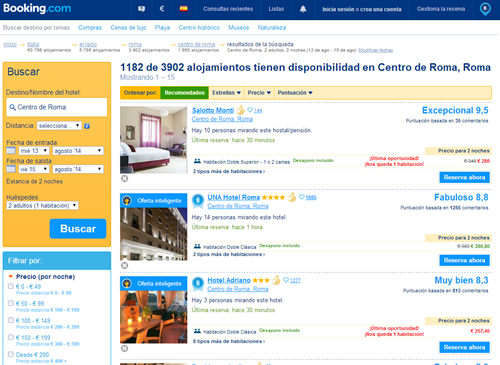This screenshot has width=500, height=365.
Task: Click Modificar fechas link in breadcrumb
Action: click(376, 50)
